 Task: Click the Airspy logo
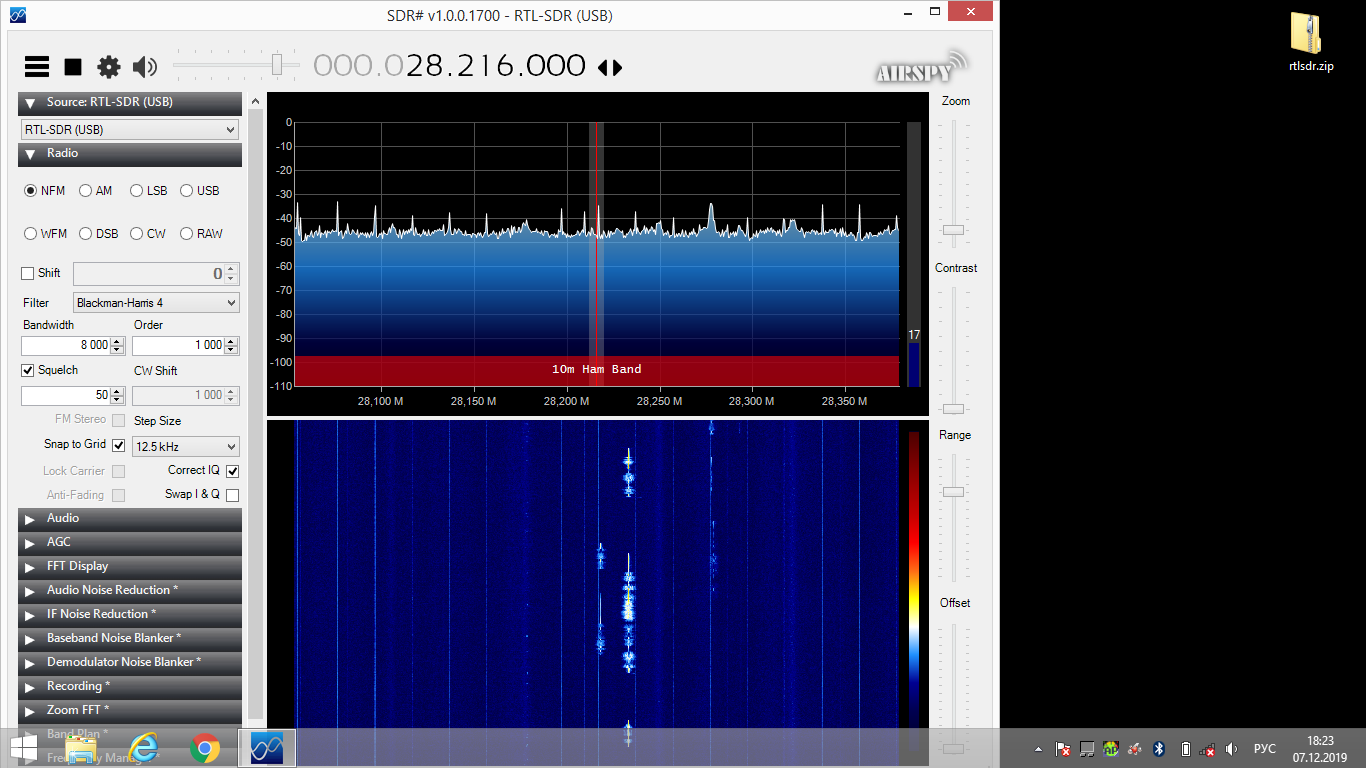[922, 67]
